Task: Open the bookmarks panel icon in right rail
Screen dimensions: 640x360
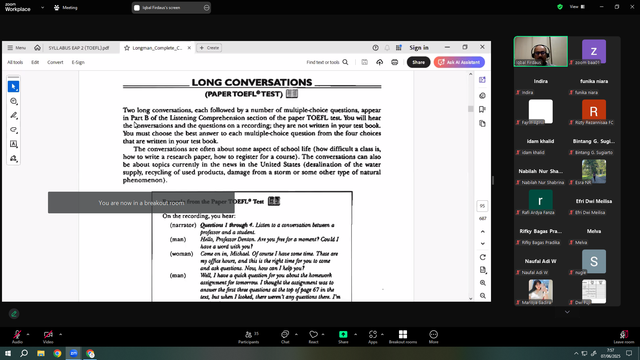Action: point(482,109)
